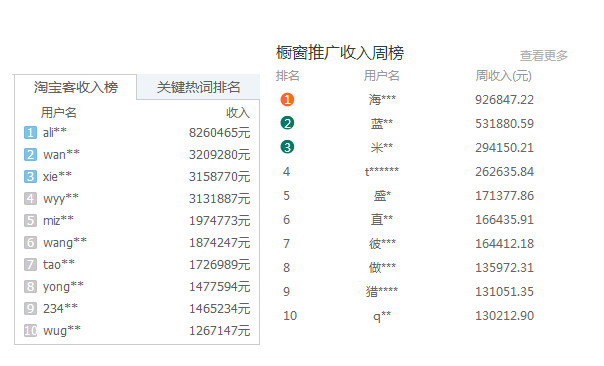Click income value 1477594元
The image size is (604, 366).
220,286
